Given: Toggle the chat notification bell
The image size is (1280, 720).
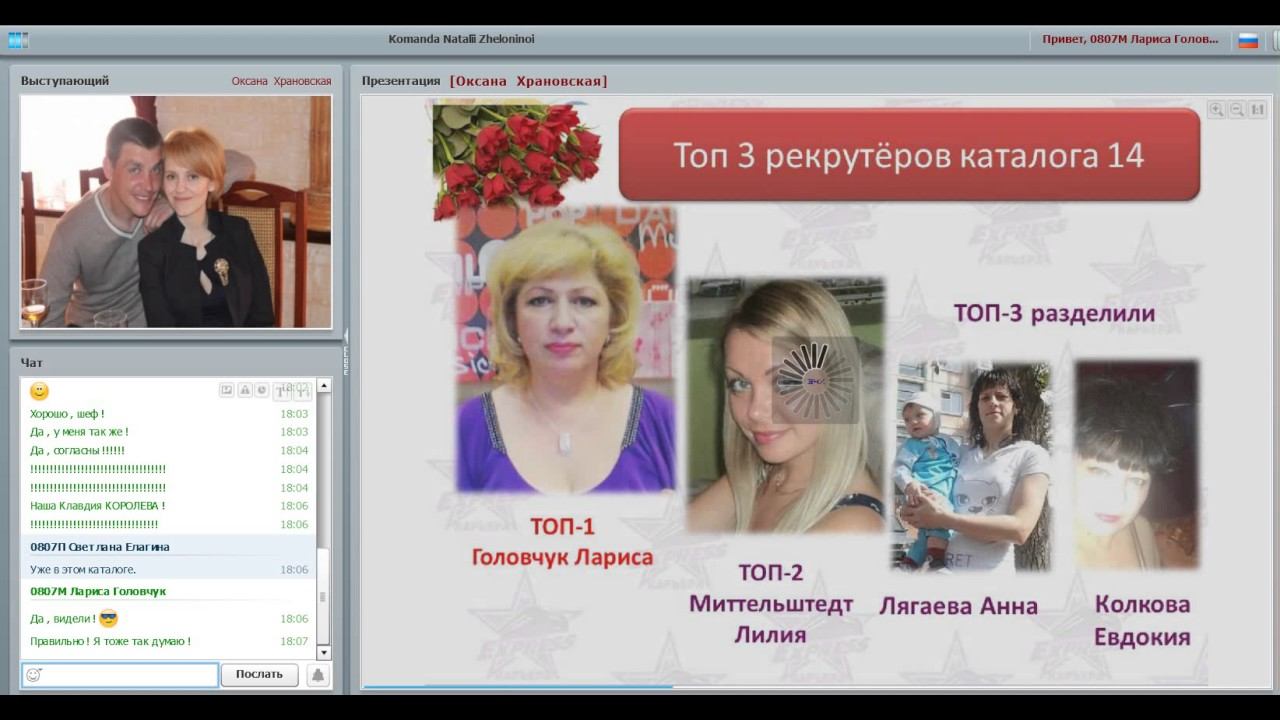Looking at the screenshot, I should pyautogui.click(x=318, y=675).
